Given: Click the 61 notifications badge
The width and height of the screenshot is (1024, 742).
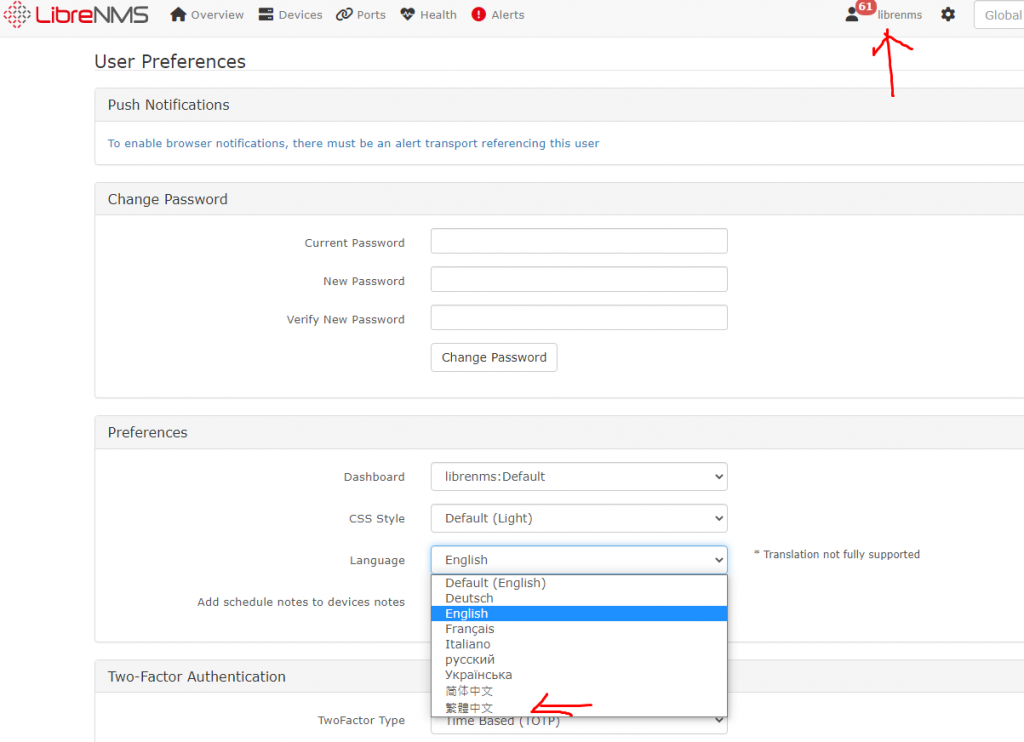Looking at the screenshot, I should click(x=866, y=7).
